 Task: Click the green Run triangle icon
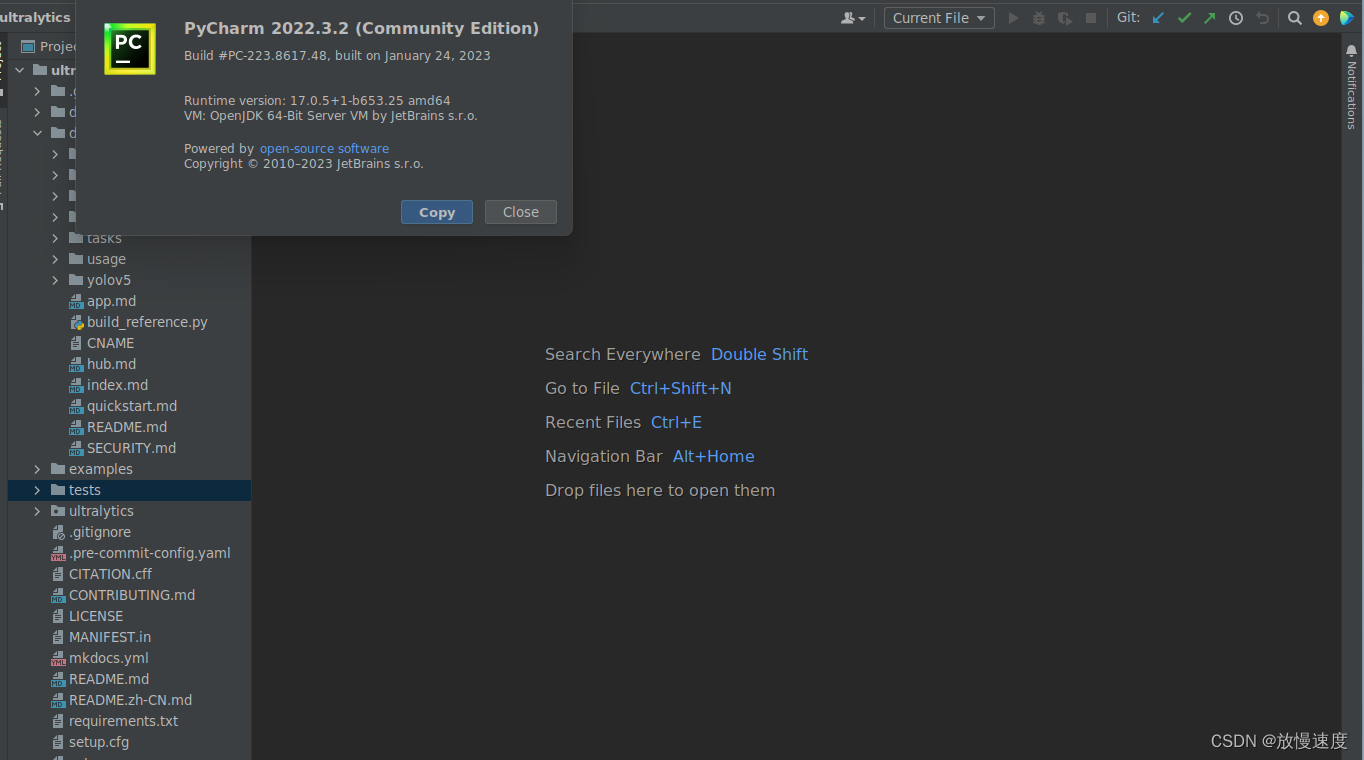pyautogui.click(x=1013, y=18)
